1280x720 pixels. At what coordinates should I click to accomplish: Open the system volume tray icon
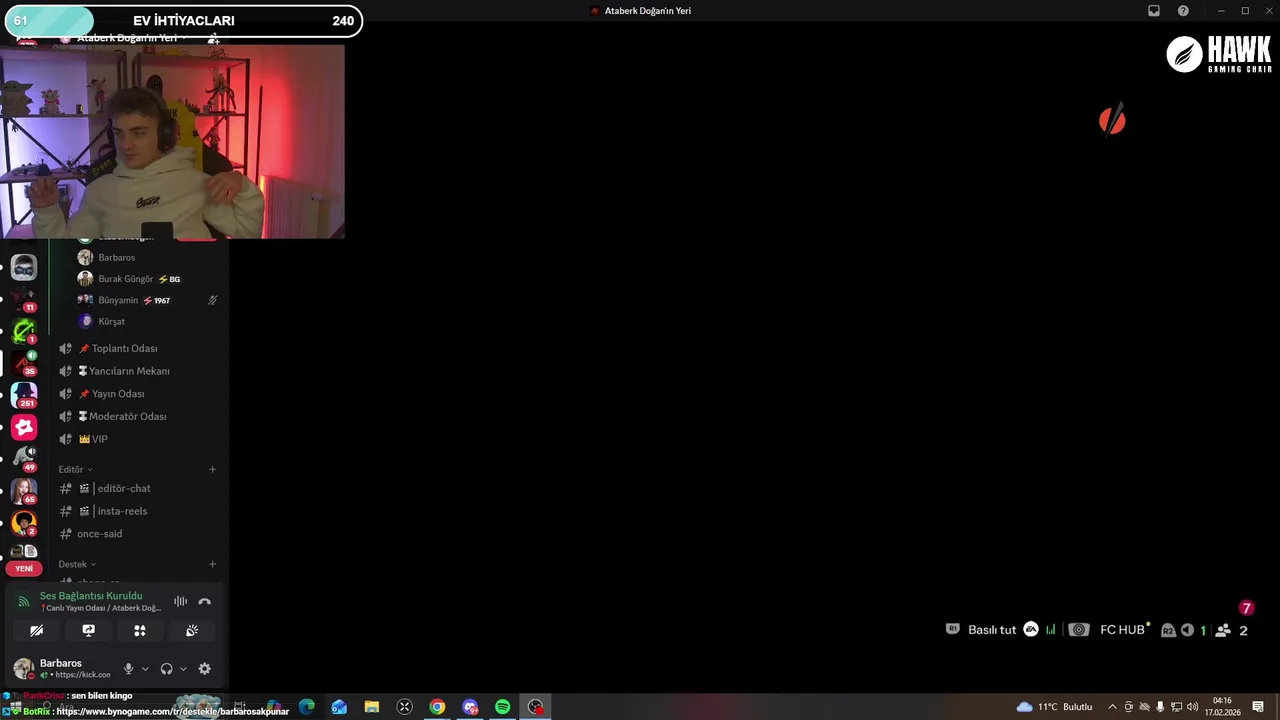1193,707
